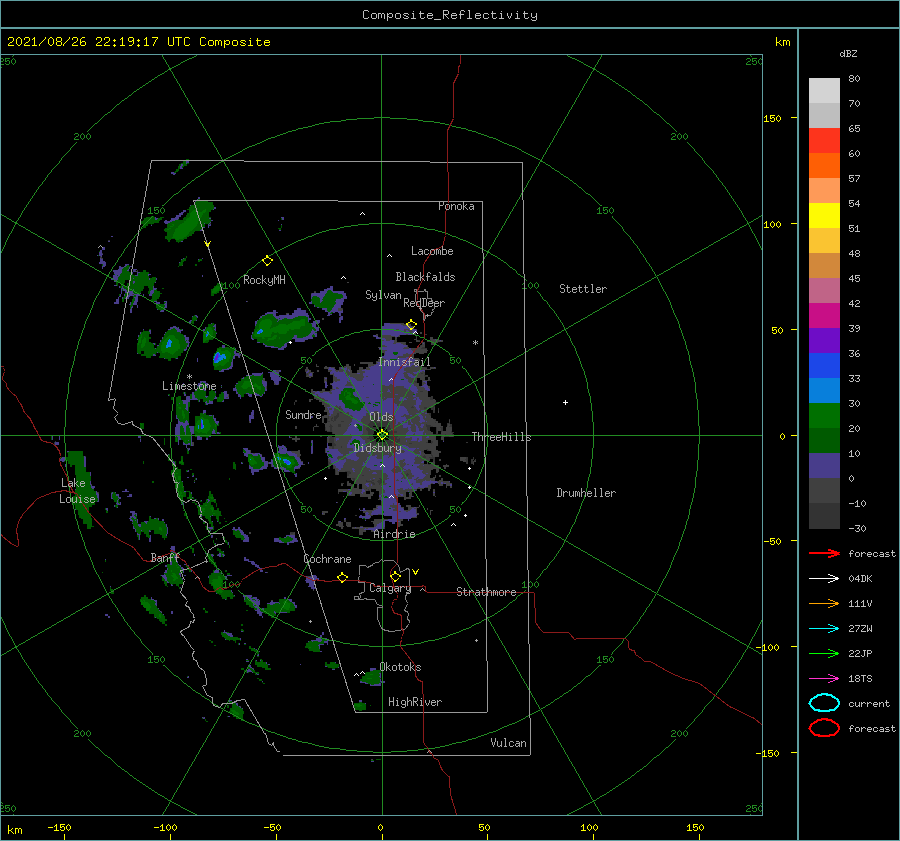900x841 pixels.
Task: Click the Banff town label
Action: click(x=165, y=557)
